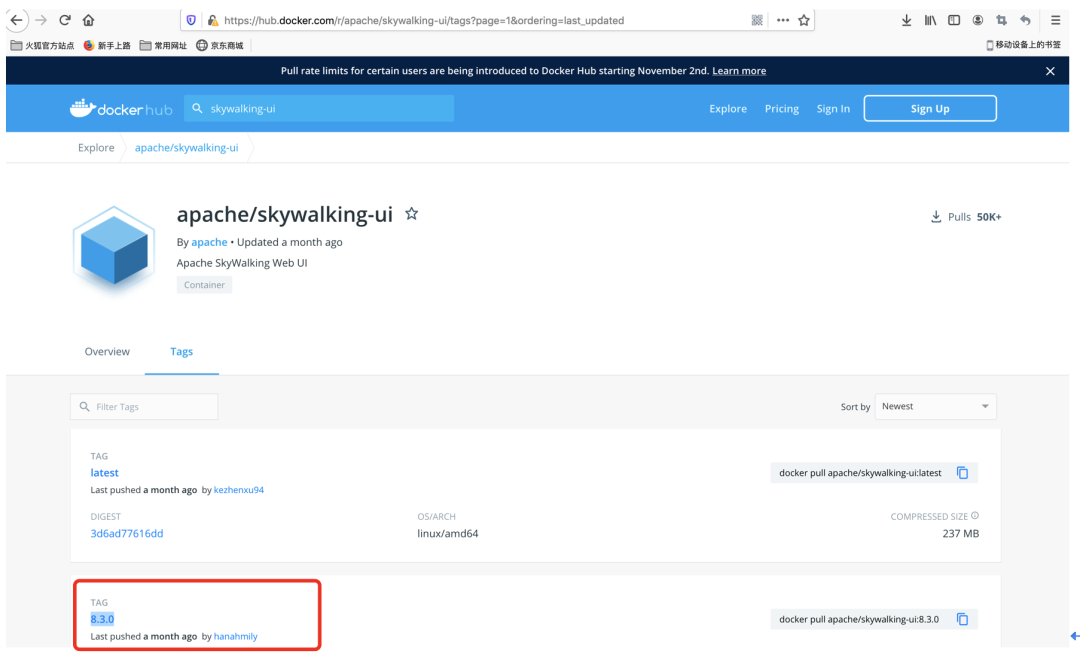Open the hanahmily user profile link
Screen dimensions: 1080x657
point(236,636)
